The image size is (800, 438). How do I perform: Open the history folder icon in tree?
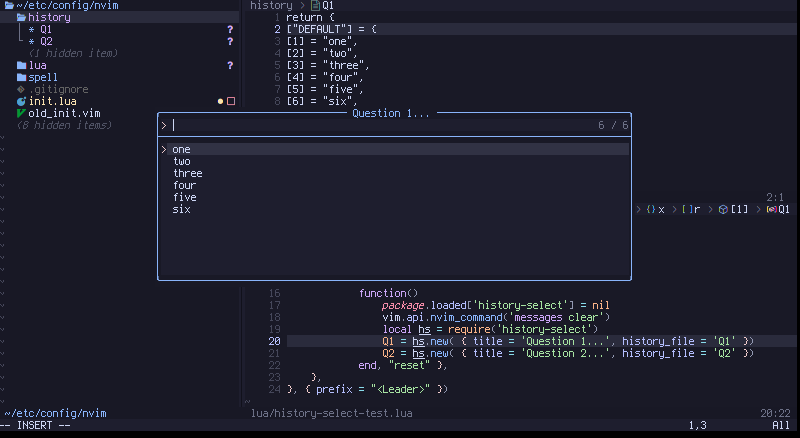(21, 17)
